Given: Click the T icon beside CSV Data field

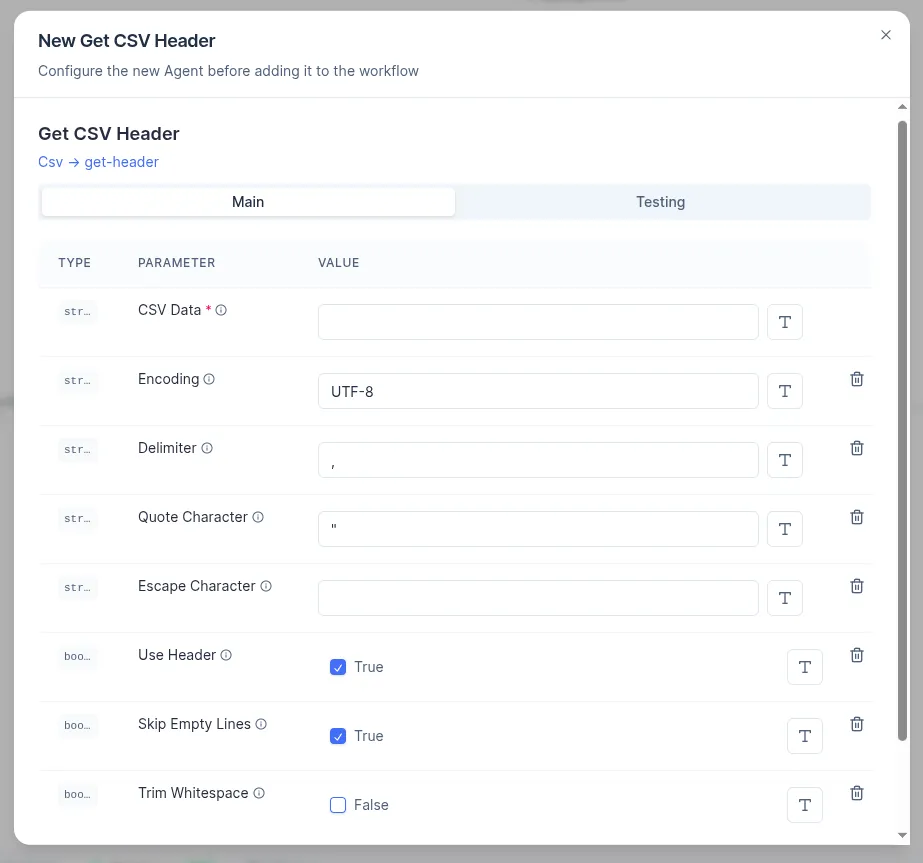Looking at the screenshot, I should pyautogui.click(x=784, y=321).
